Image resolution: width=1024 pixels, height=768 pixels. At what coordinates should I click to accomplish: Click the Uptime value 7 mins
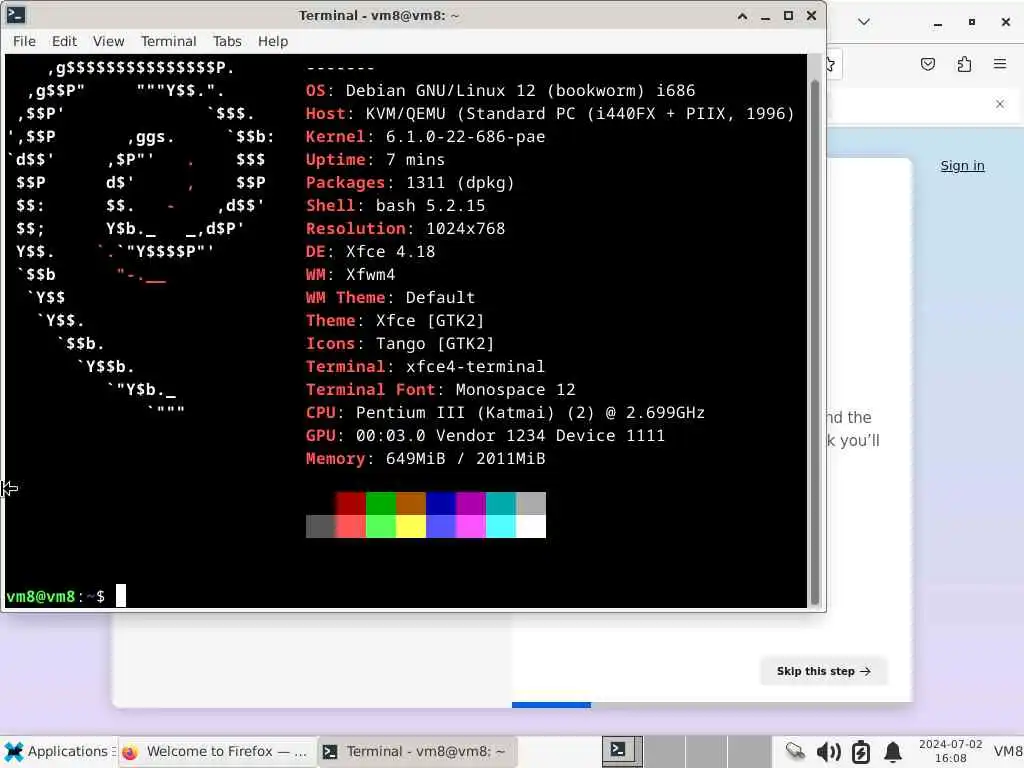pos(415,159)
